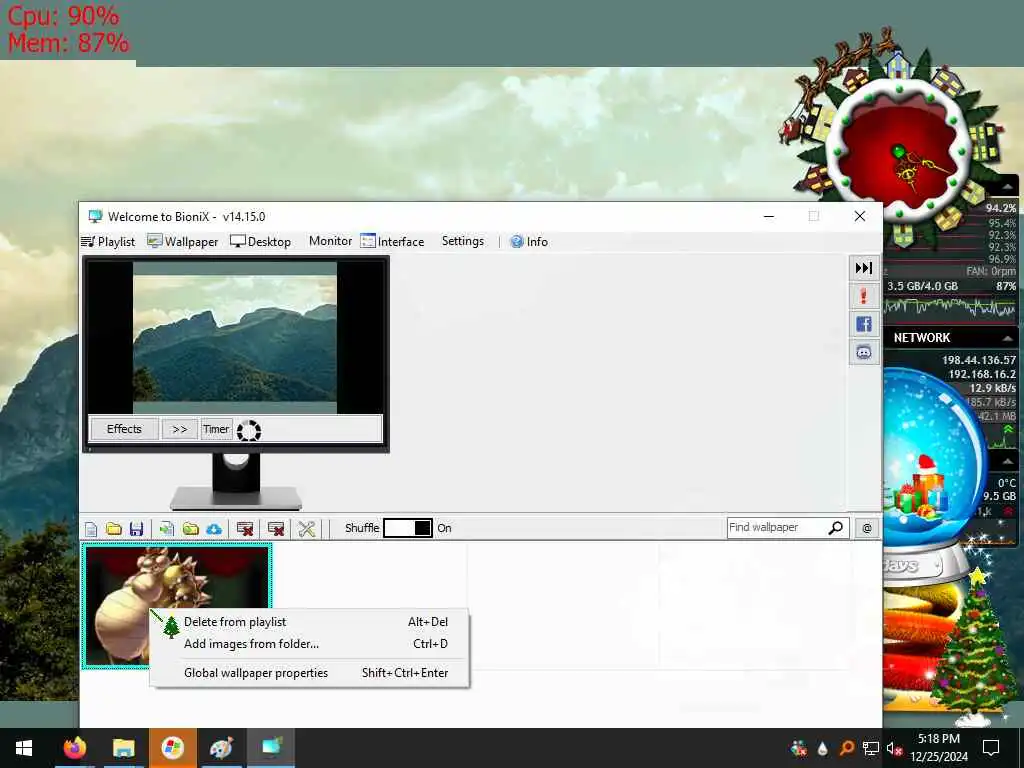
Task: Launch Firefox from the taskbar
Action: tap(74, 748)
